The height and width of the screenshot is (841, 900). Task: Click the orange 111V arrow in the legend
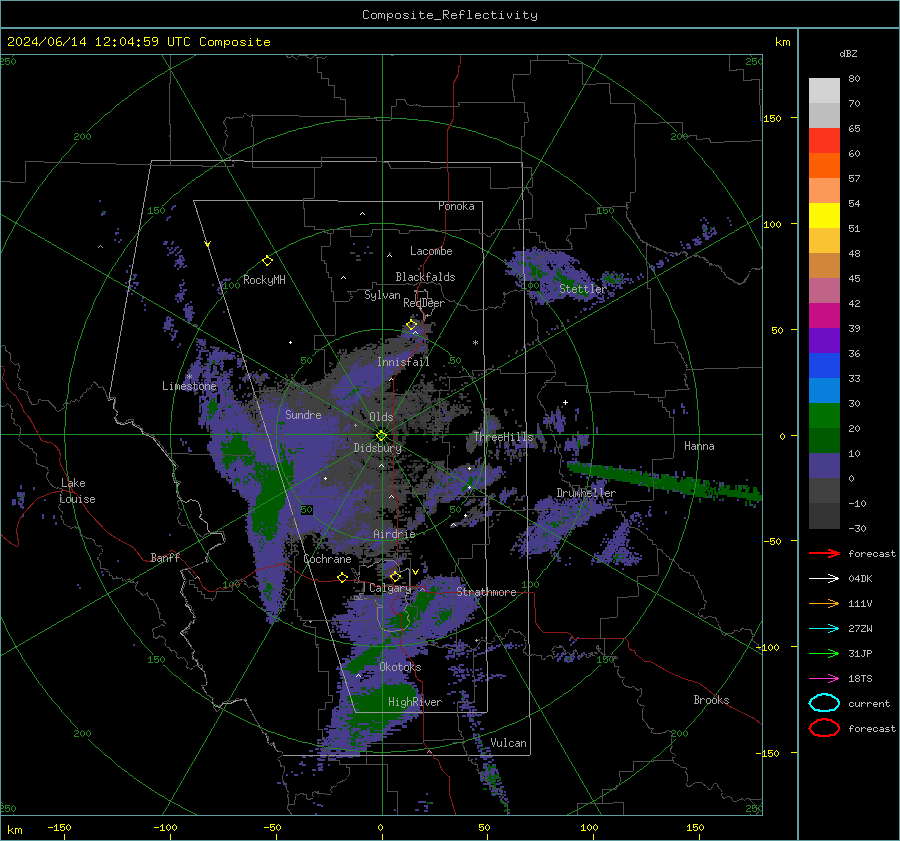[824, 603]
